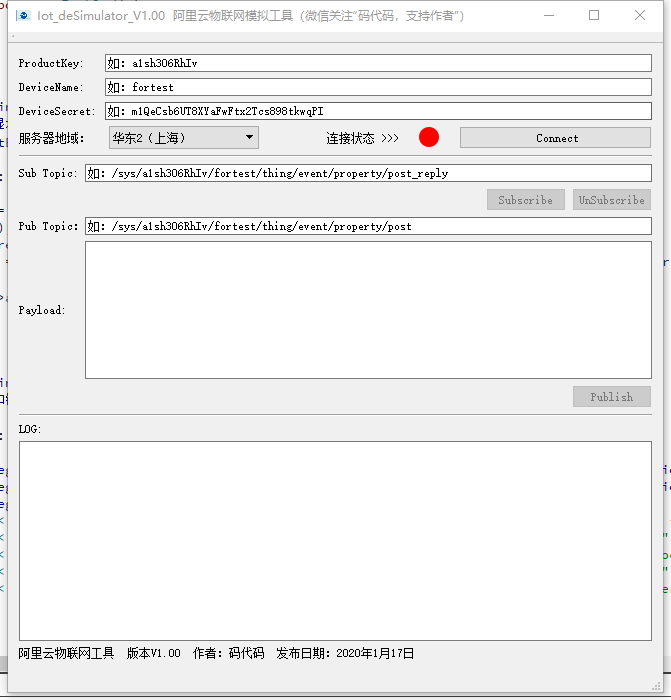Click the ProductKey label
Image resolution: width=671 pixels, height=700 pixels.
pos(50,63)
